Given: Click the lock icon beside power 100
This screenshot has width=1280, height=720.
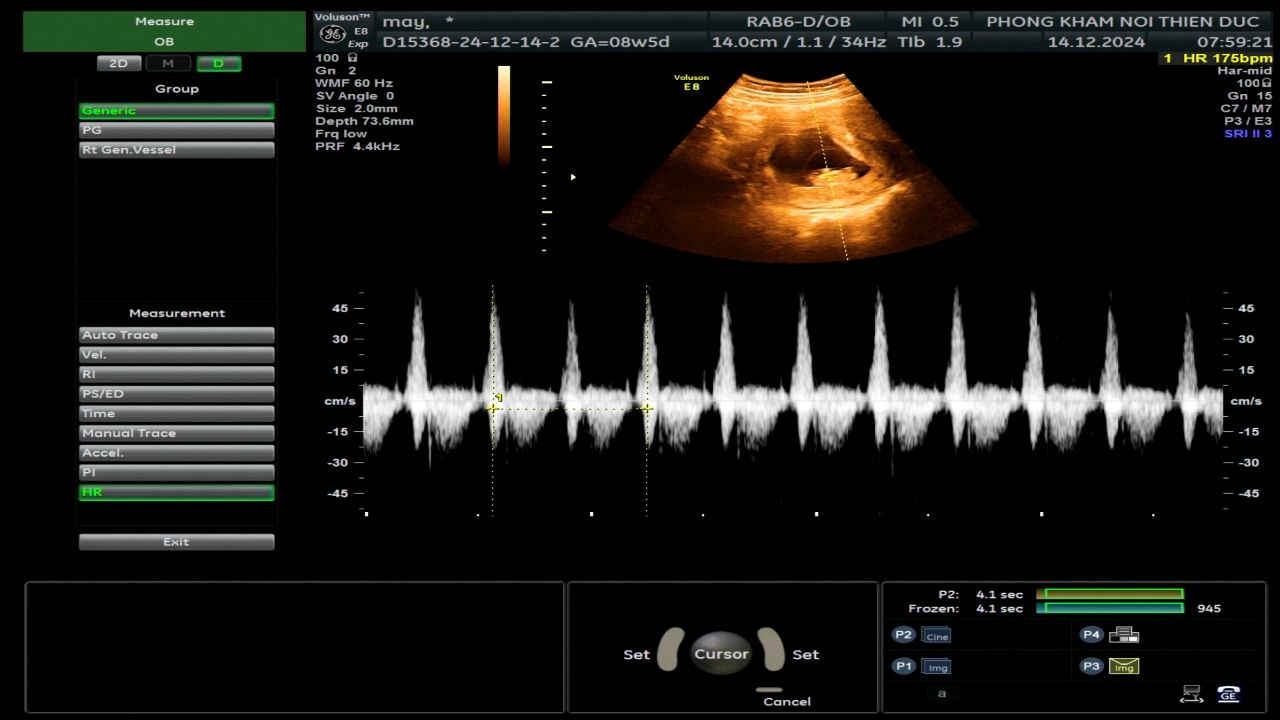Looking at the screenshot, I should click(352, 58).
